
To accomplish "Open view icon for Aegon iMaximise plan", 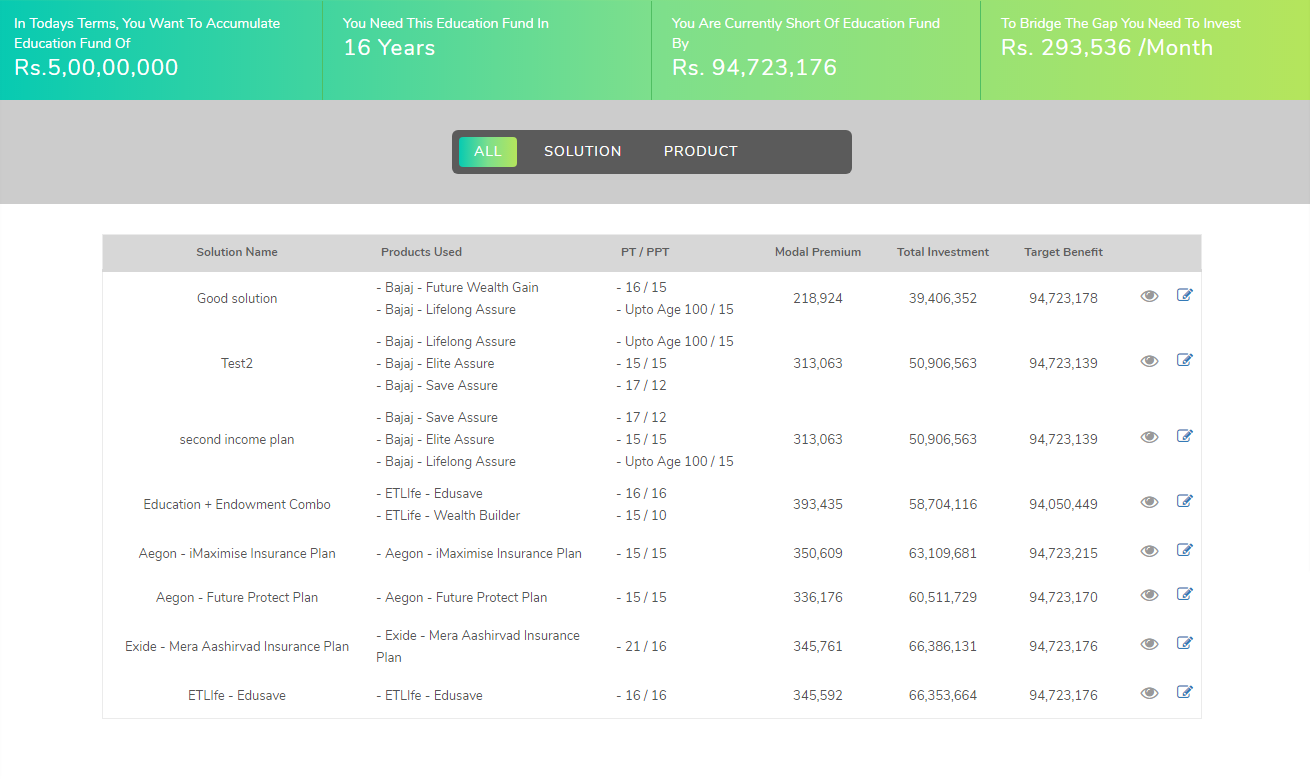I will tap(1149, 551).
